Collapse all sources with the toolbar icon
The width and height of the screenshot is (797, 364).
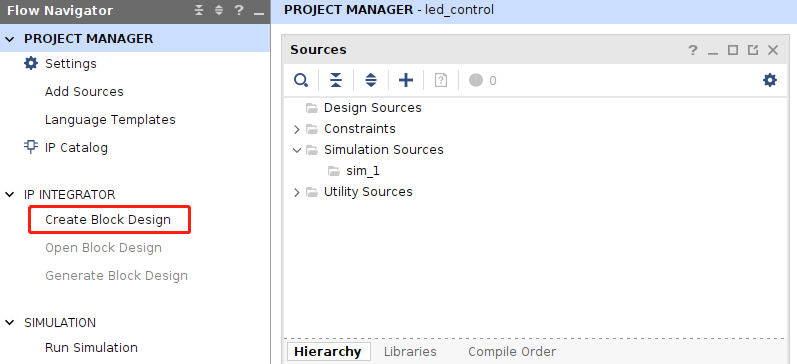(335, 80)
